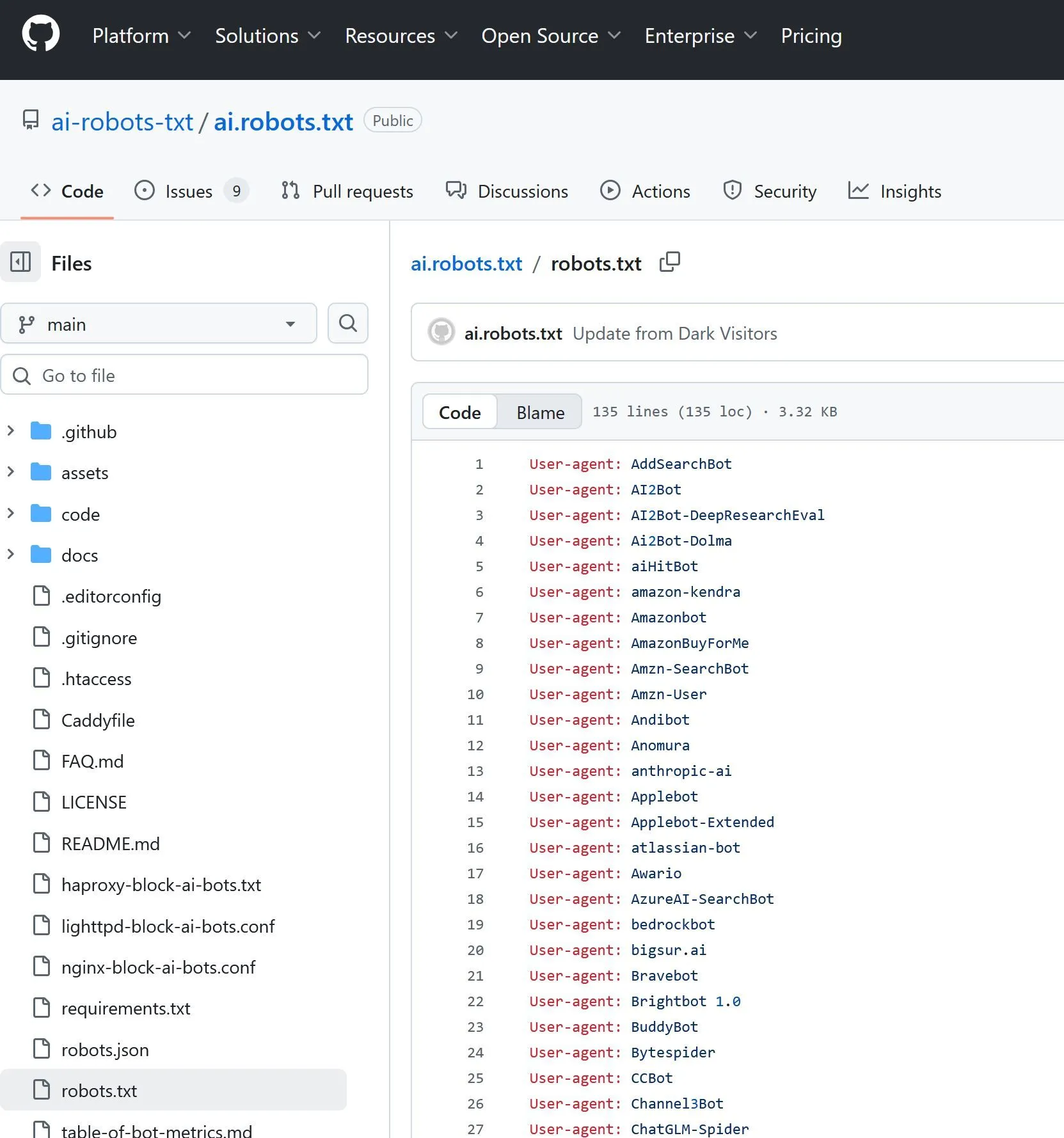
Task: Click the file icon next to LICENSE
Action: pyautogui.click(x=42, y=802)
